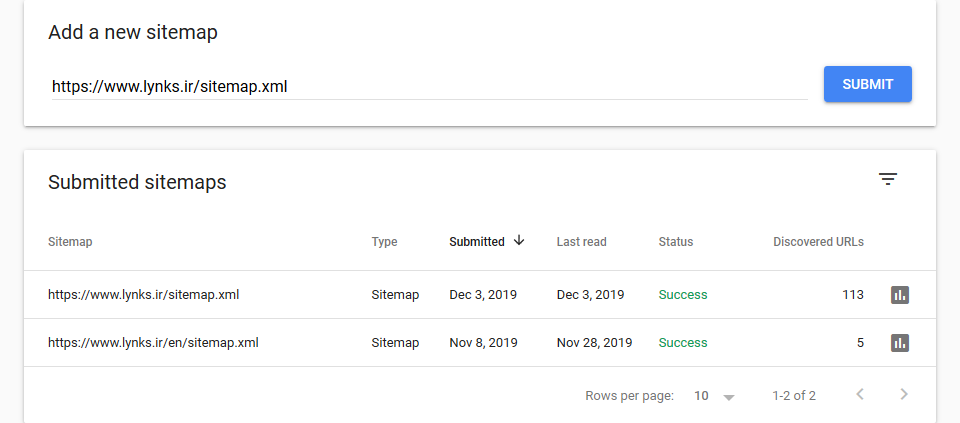
Task: Sort by the Type column header
Action: click(384, 242)
